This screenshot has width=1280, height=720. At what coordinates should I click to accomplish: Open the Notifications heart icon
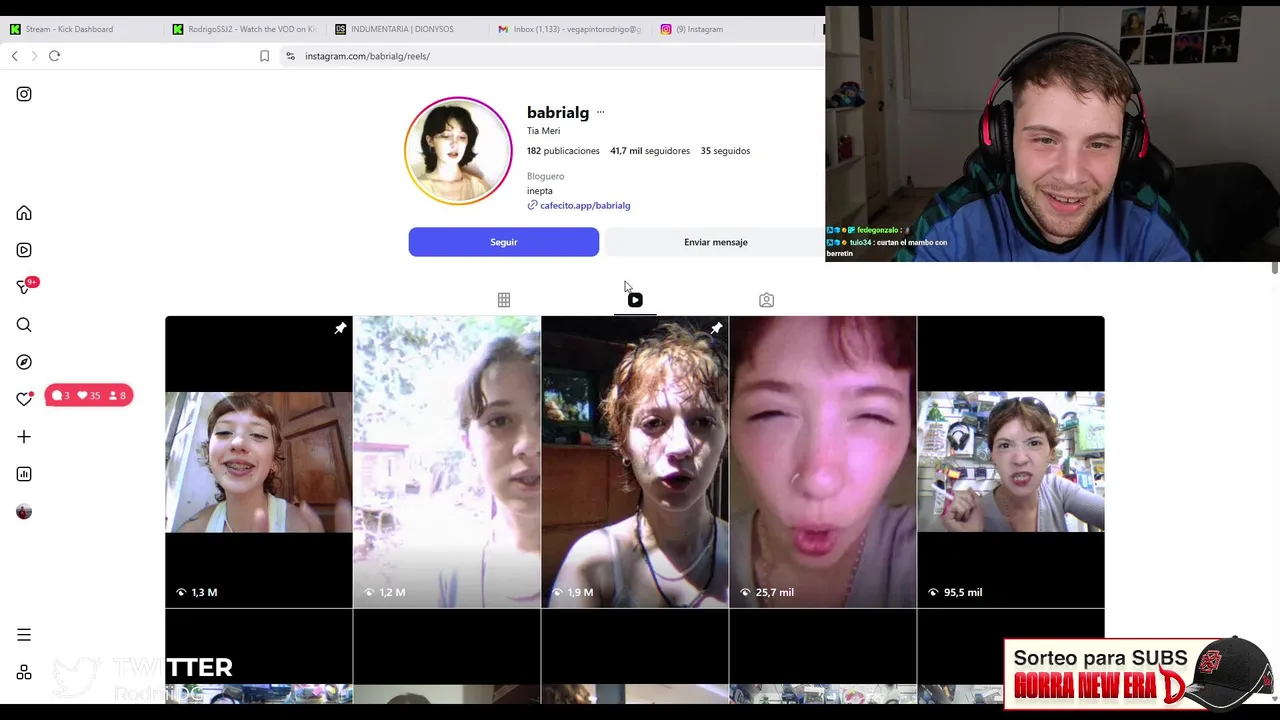[x=24, y=399]
